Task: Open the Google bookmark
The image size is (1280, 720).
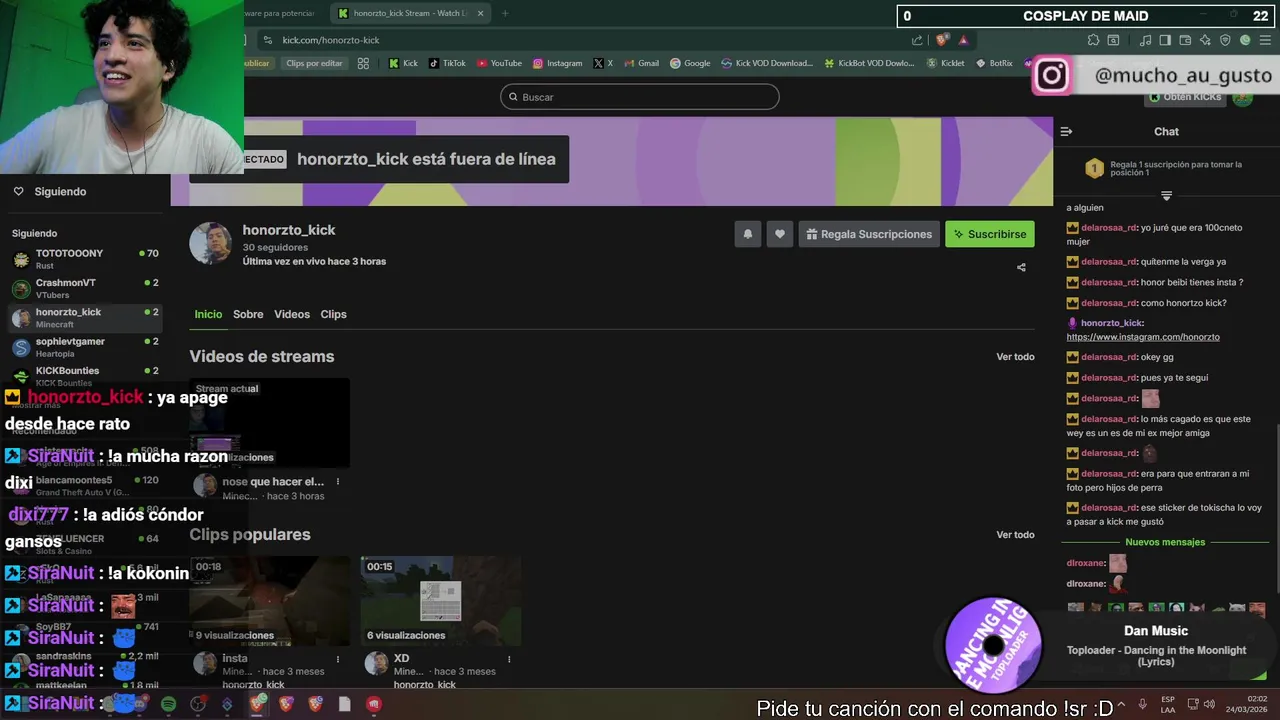Action: pos(690,63)
